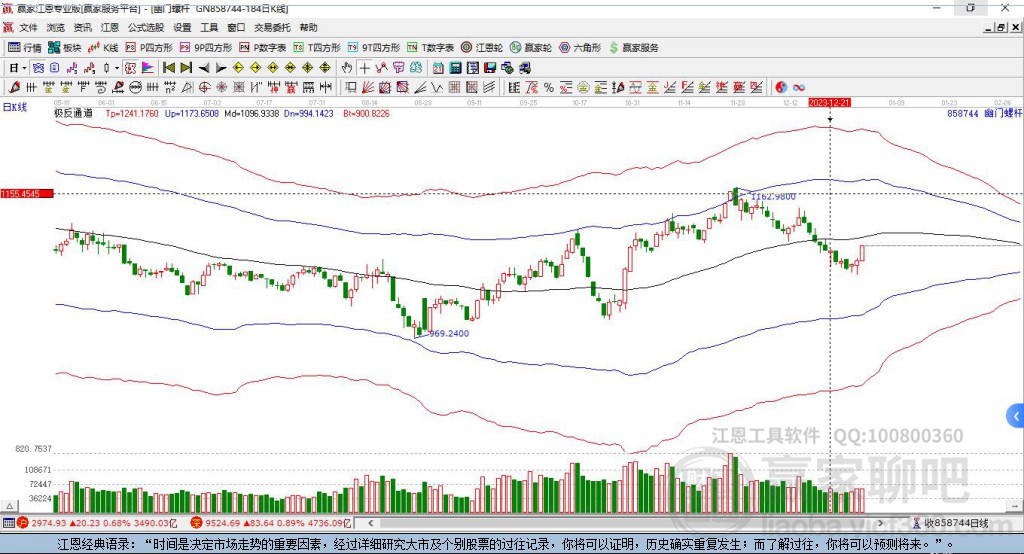The image size is (1024, 554).
Task: Switch to the K线 chart view
Action: [x=103, y=48]
